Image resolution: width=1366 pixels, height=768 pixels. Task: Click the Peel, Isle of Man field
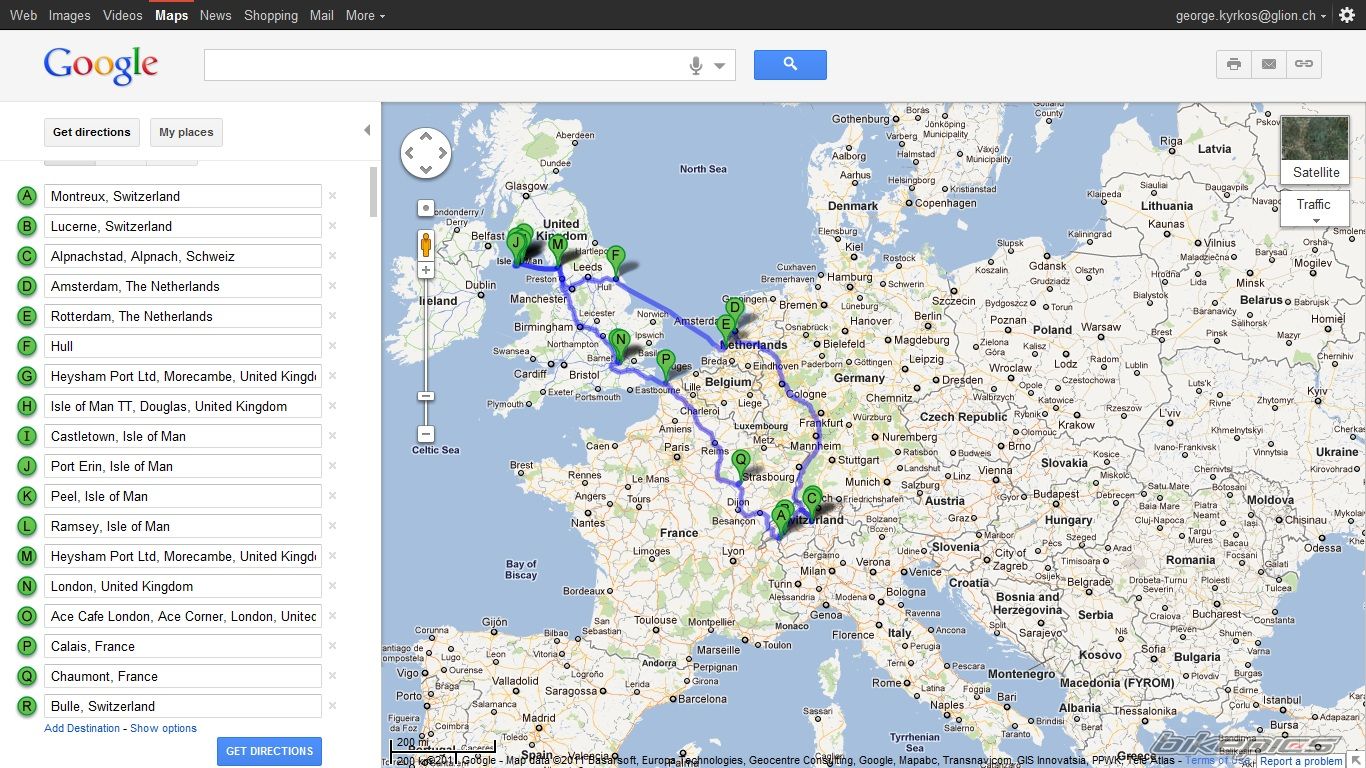pyautogui.click(x=182, y=496)
